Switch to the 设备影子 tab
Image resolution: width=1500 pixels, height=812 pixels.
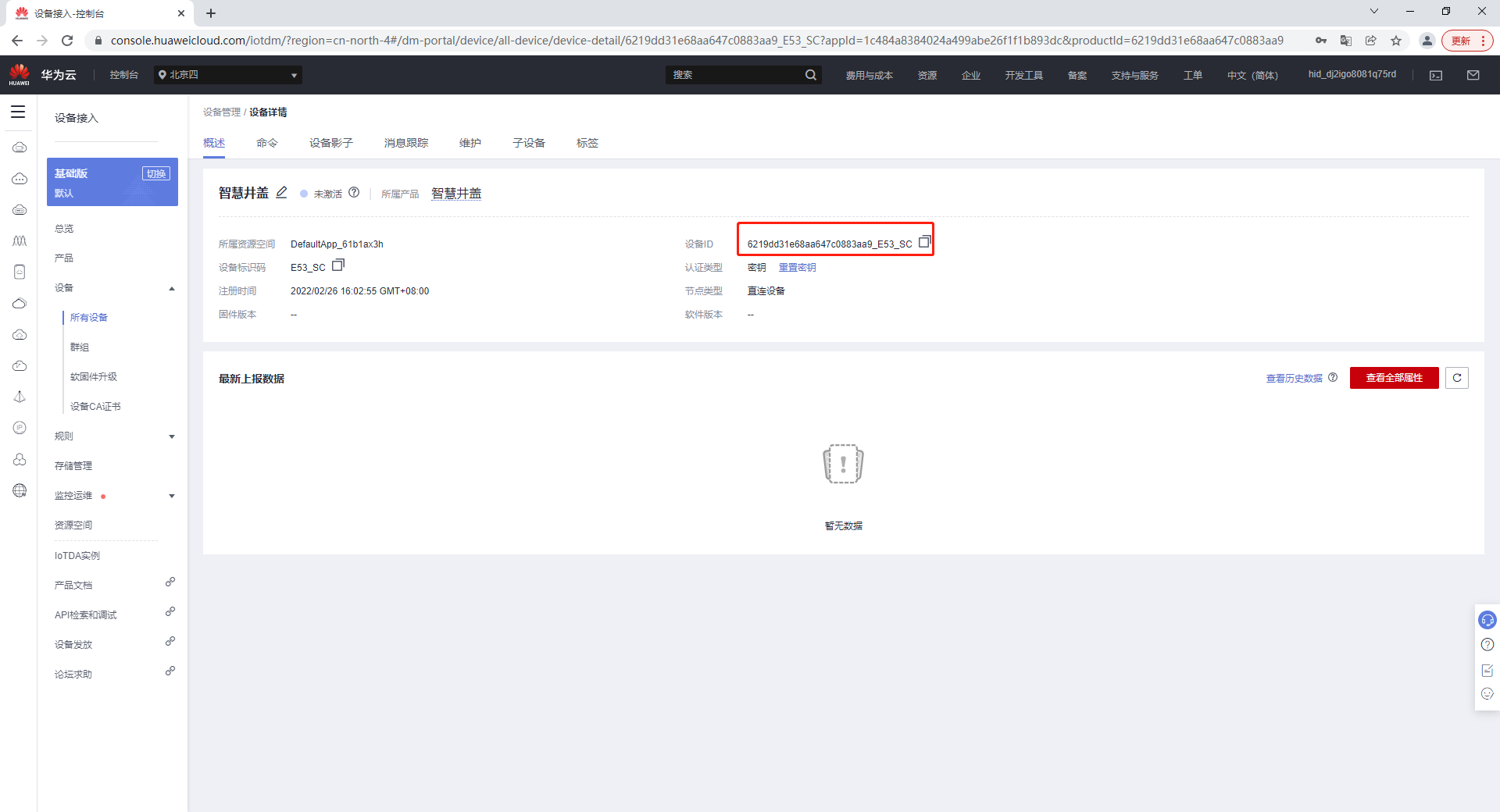click(x=331, y=143)
